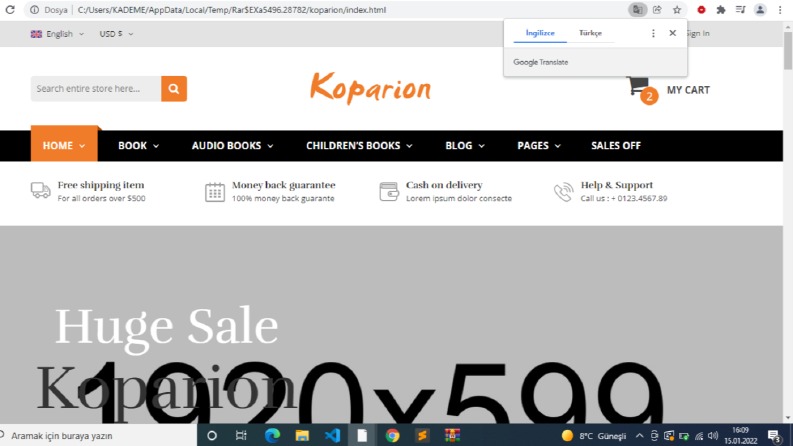793x446 pixels.
Task: Click the Money back guarantee heading
Action: click(x=284, y=185)
